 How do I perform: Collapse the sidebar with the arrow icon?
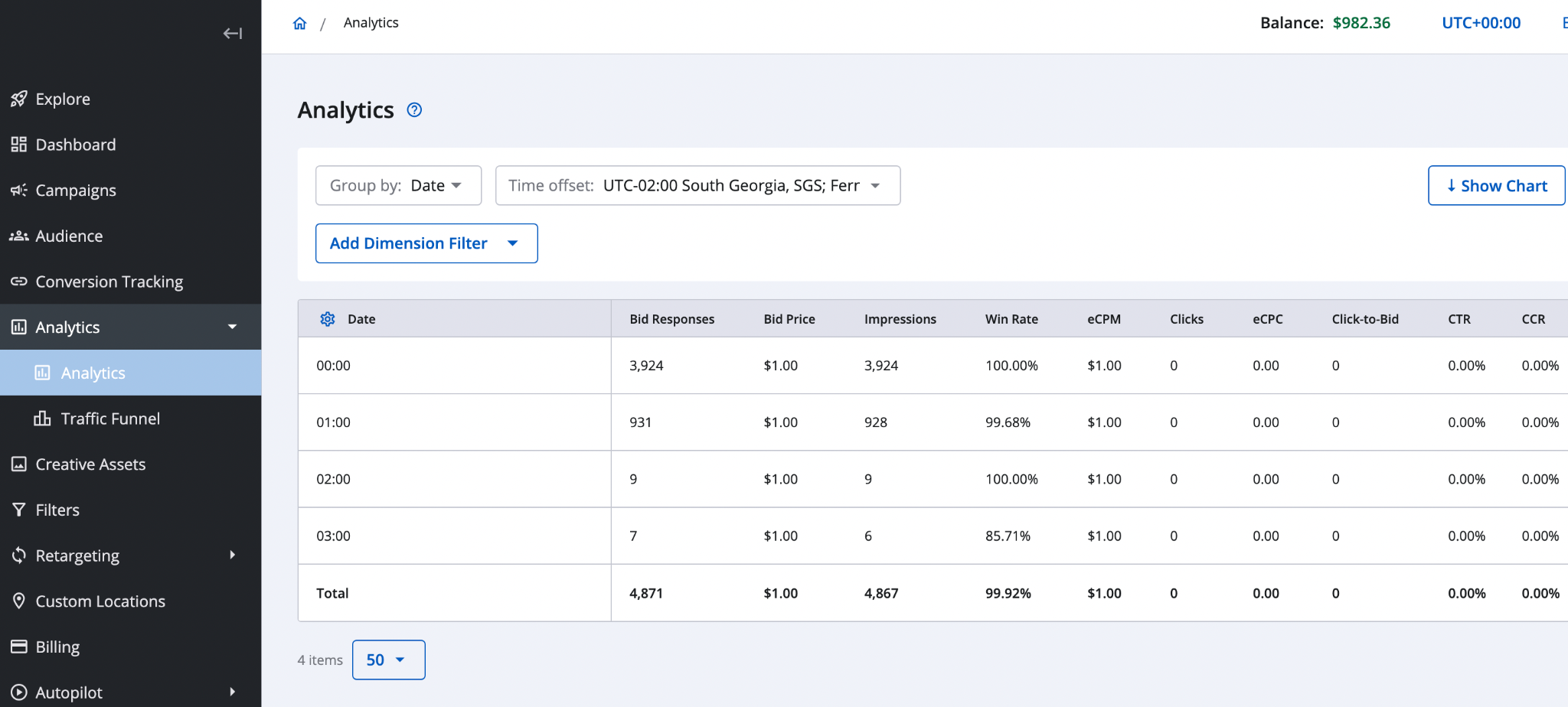233,33
